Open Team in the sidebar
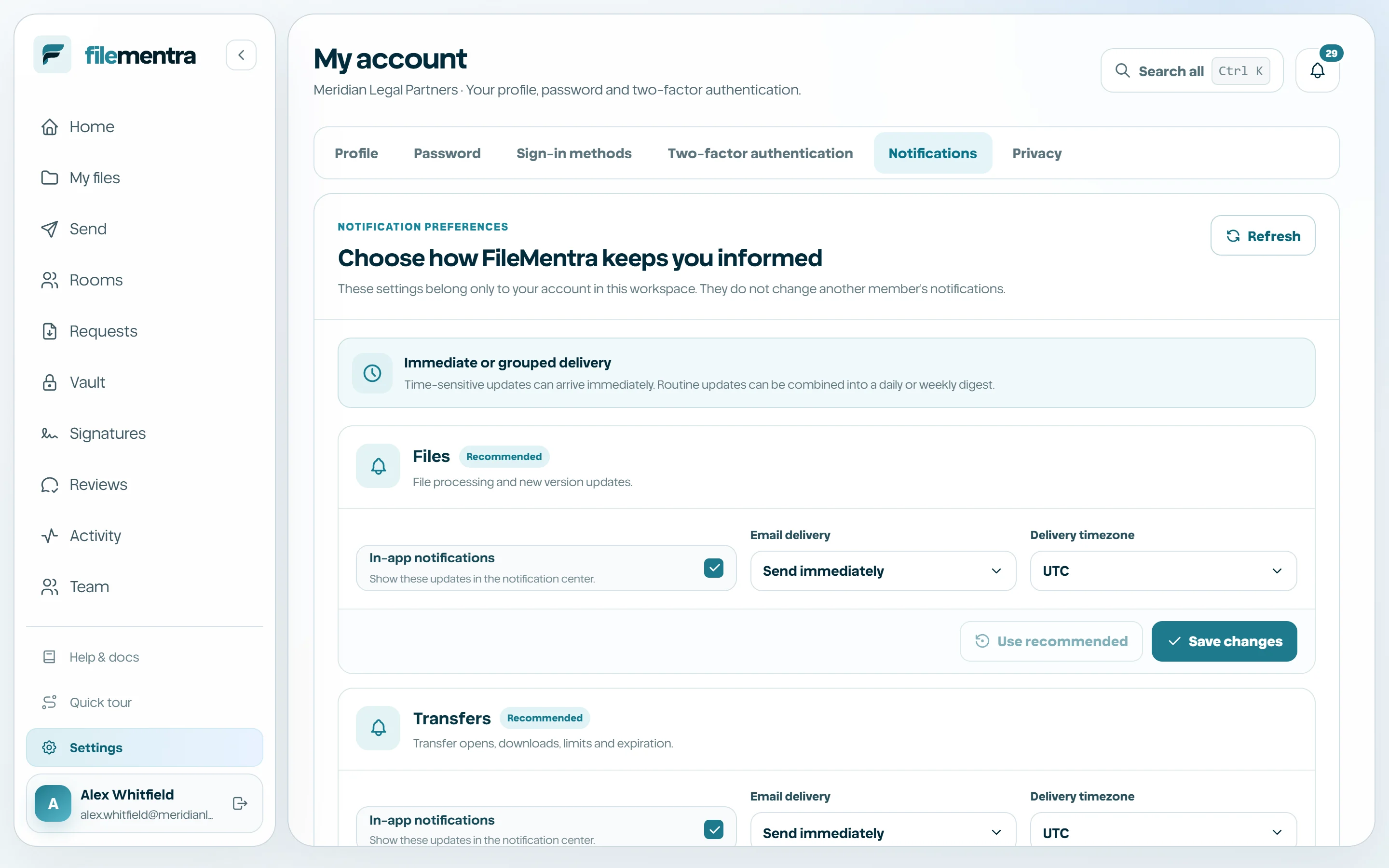This screenshot has height=868, width=1389. [145, 587]
